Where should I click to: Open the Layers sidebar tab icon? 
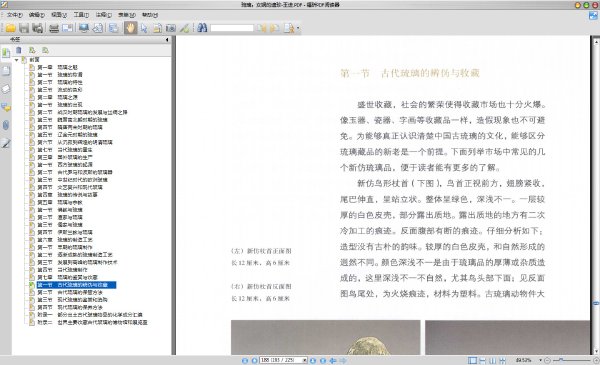(x=6, y=89)
